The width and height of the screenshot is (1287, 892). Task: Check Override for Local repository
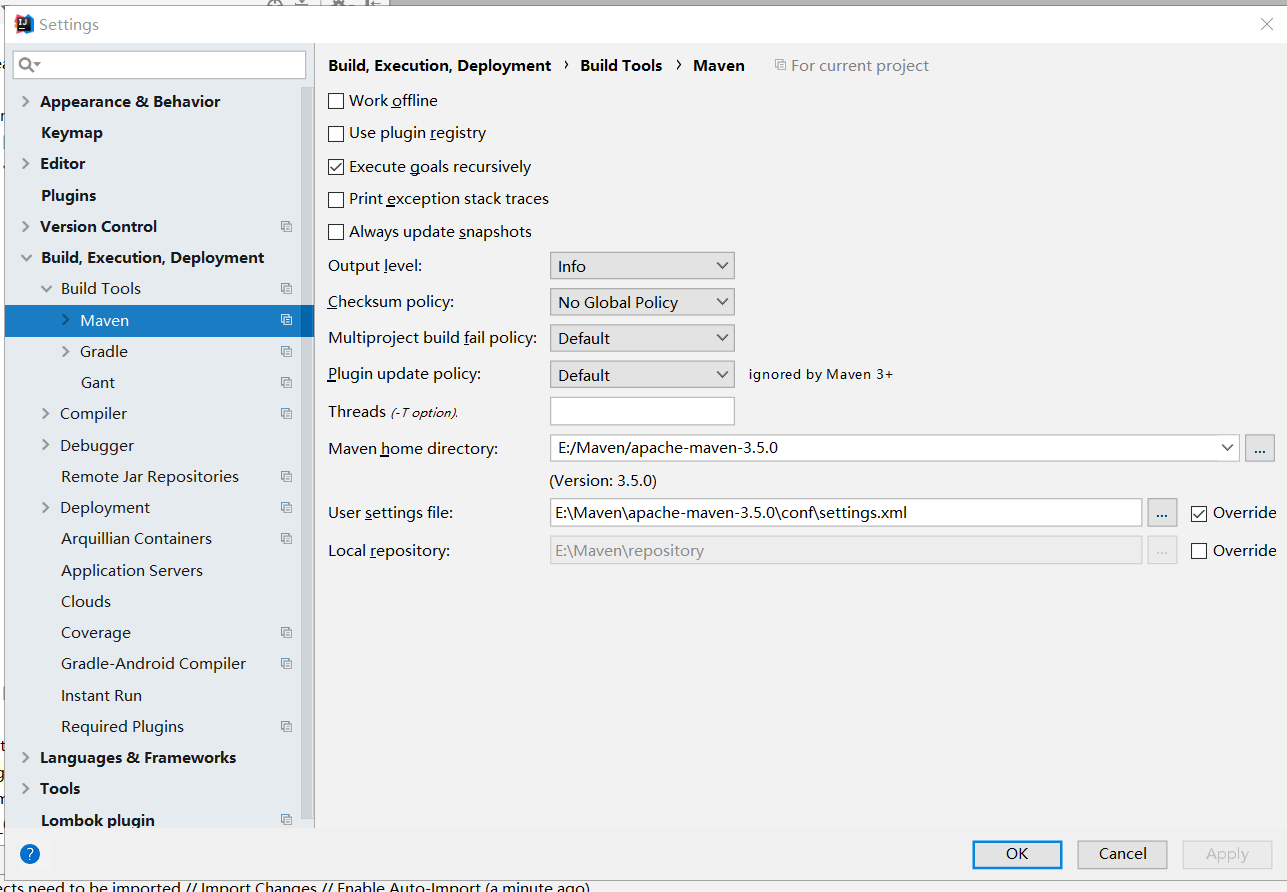(x=1199, y=551)
